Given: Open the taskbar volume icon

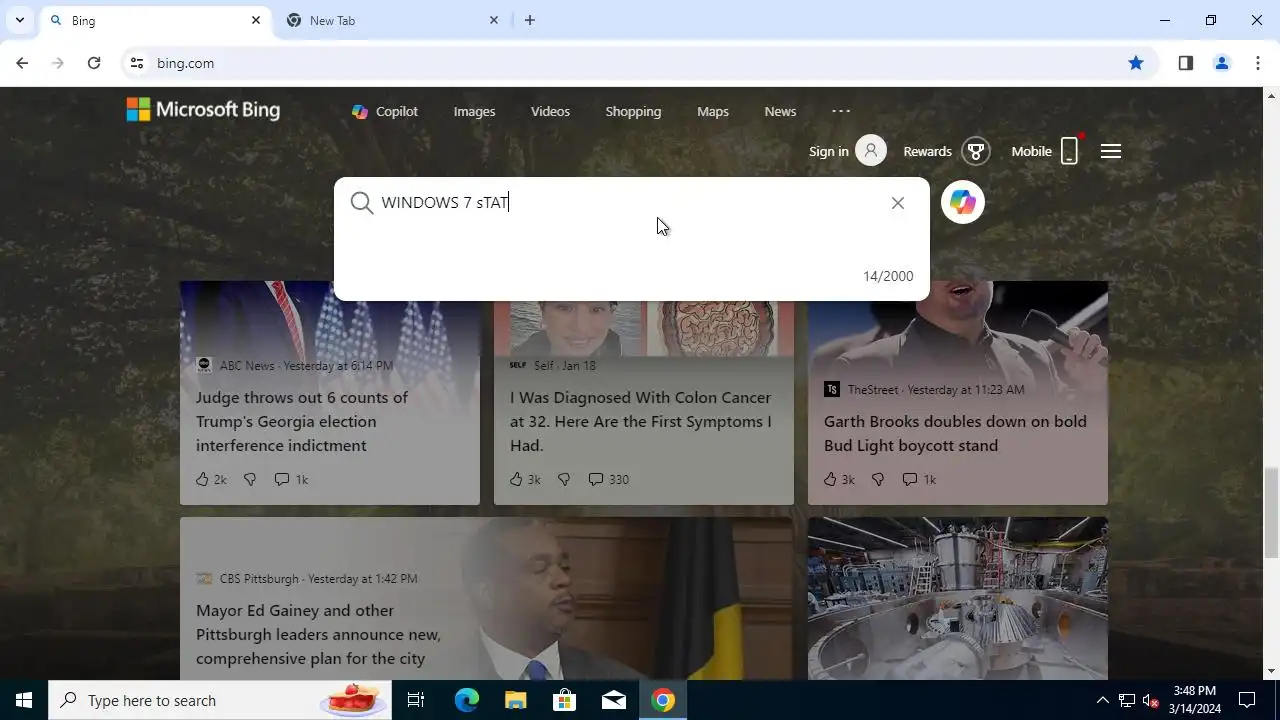Looking at the screenshot, I should (x=1150, y=700).
